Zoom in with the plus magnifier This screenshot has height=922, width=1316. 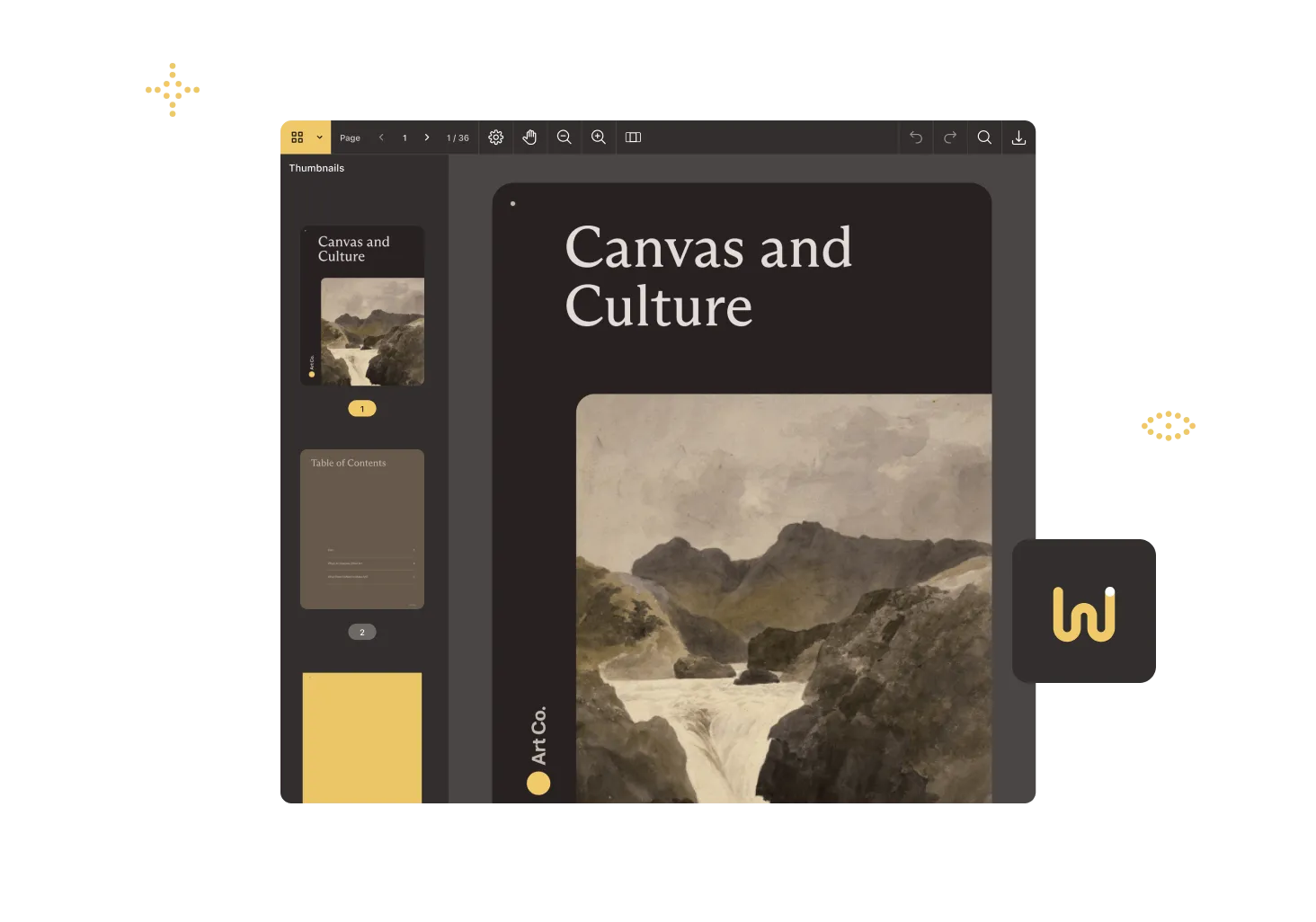[599, 137]
